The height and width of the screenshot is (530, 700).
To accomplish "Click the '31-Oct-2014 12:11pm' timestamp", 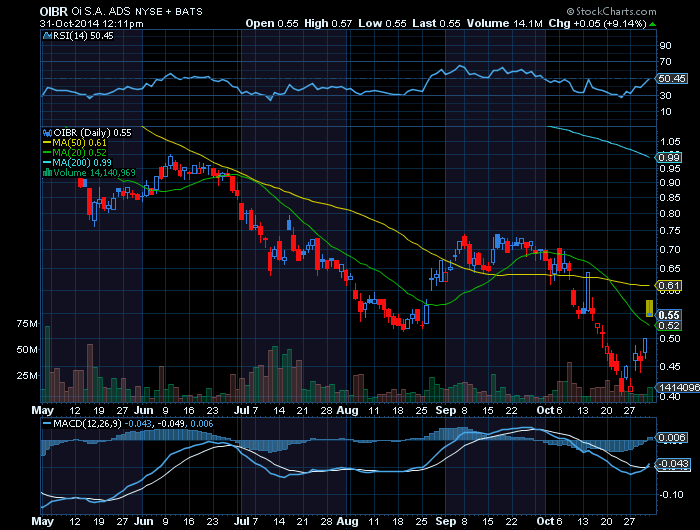I will pos(92,24).
